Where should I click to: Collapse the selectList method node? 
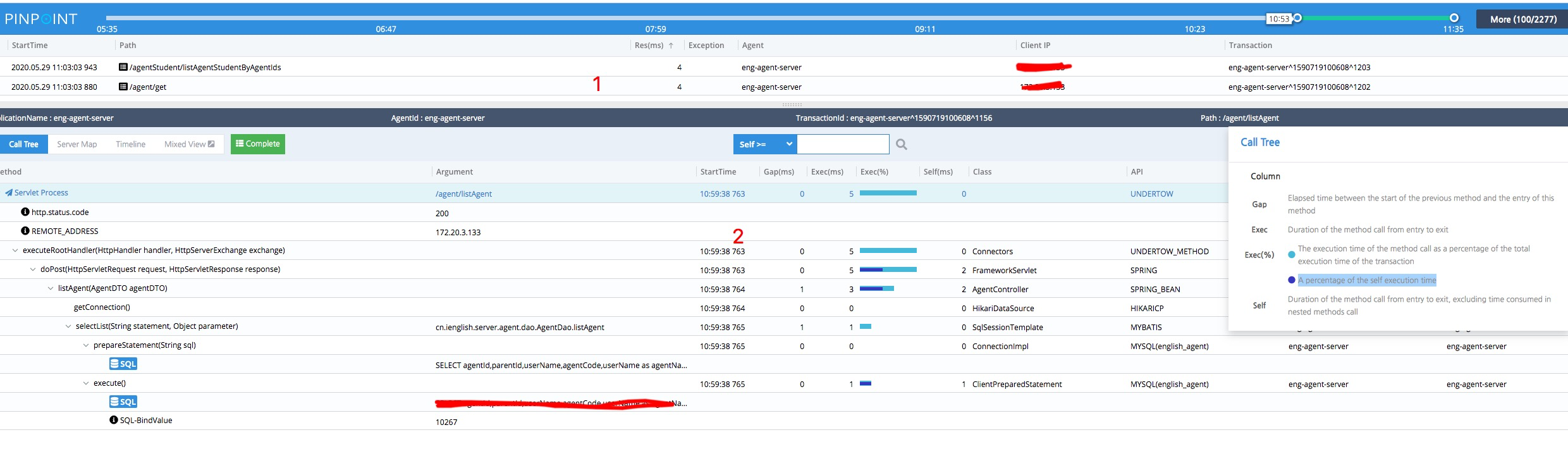coord(68,326)
